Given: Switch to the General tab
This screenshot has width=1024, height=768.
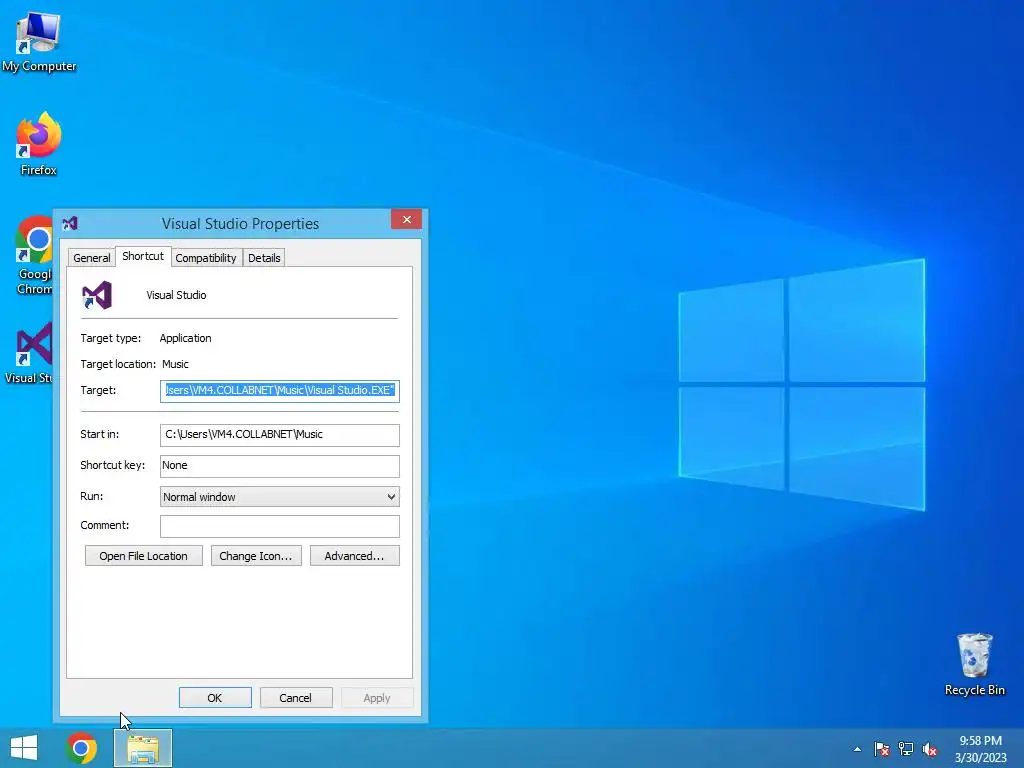Looking at the screenshot, I should pyautogui.click(x=91, y=258).
